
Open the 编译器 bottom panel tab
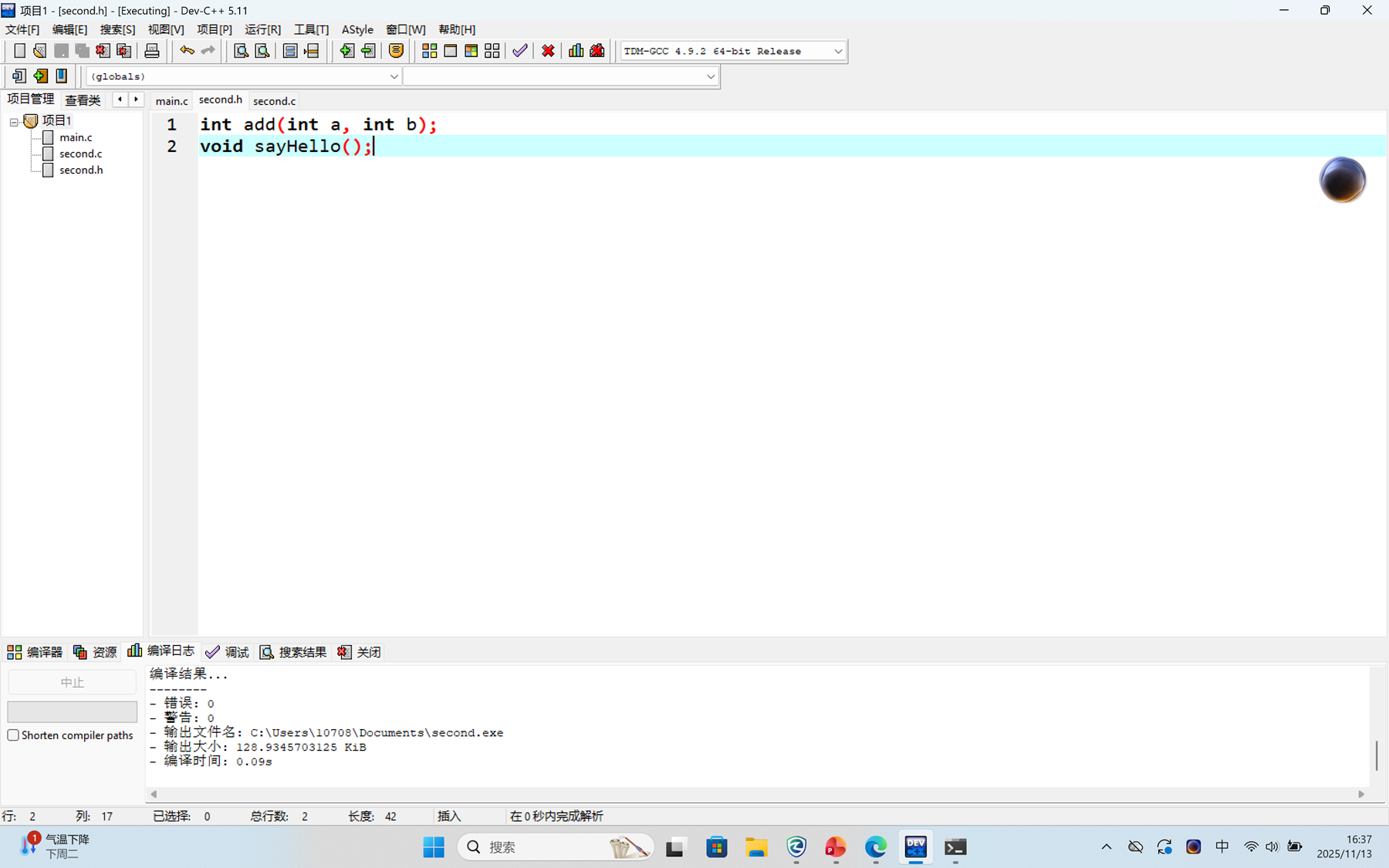[35, 652]
